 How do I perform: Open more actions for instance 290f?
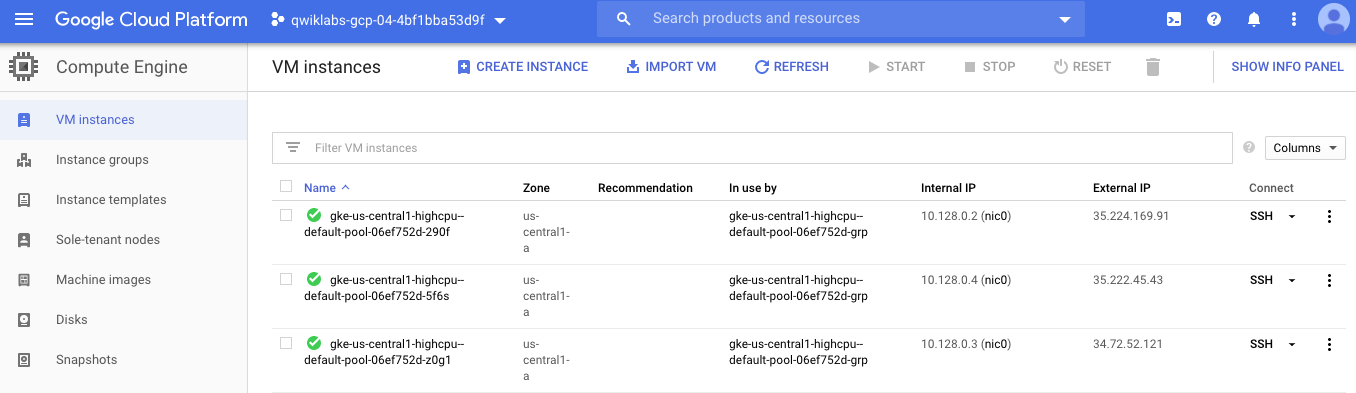[x=1329, y=216]
